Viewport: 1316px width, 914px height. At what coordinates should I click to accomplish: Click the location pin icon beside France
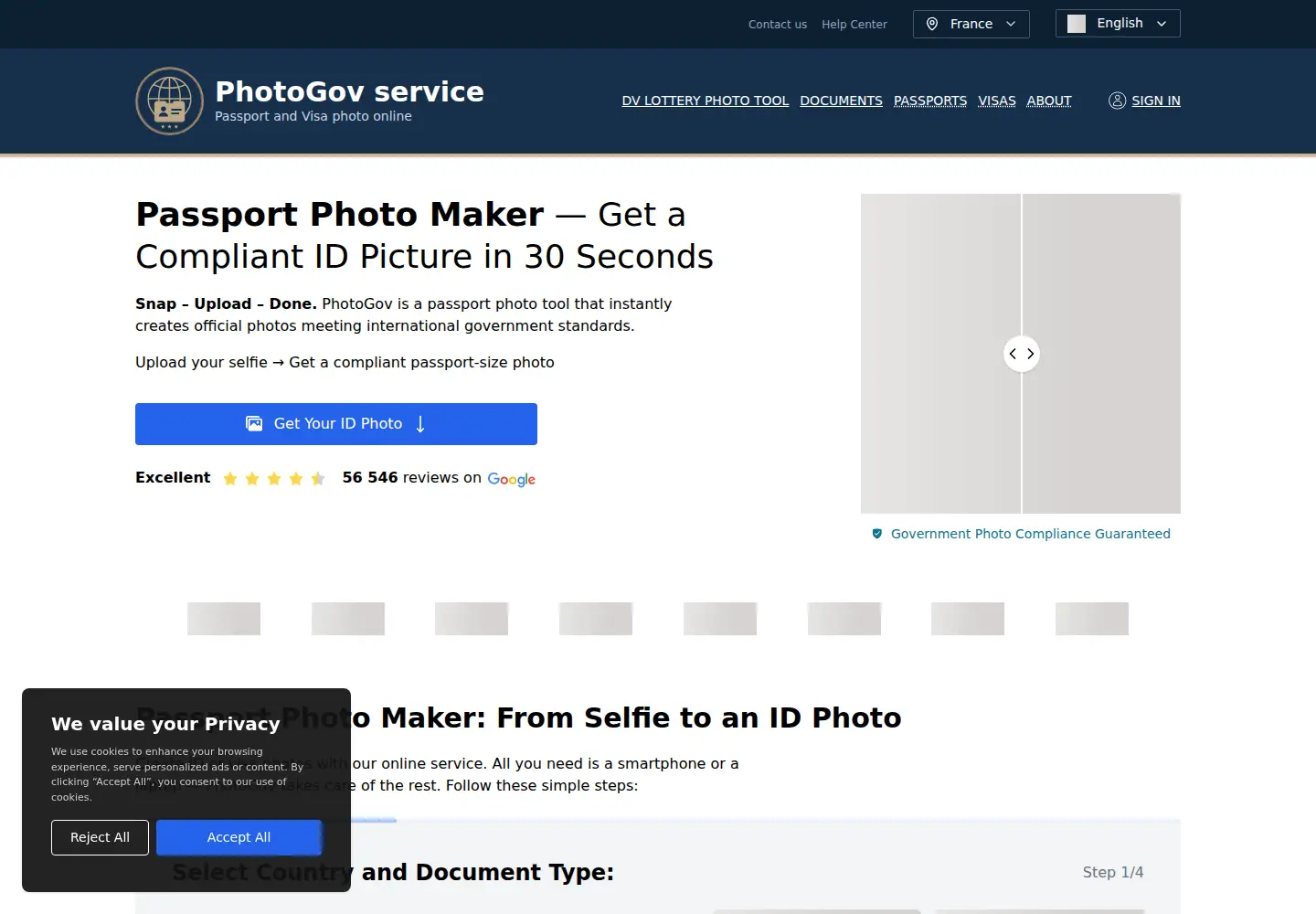click(932, 24)
